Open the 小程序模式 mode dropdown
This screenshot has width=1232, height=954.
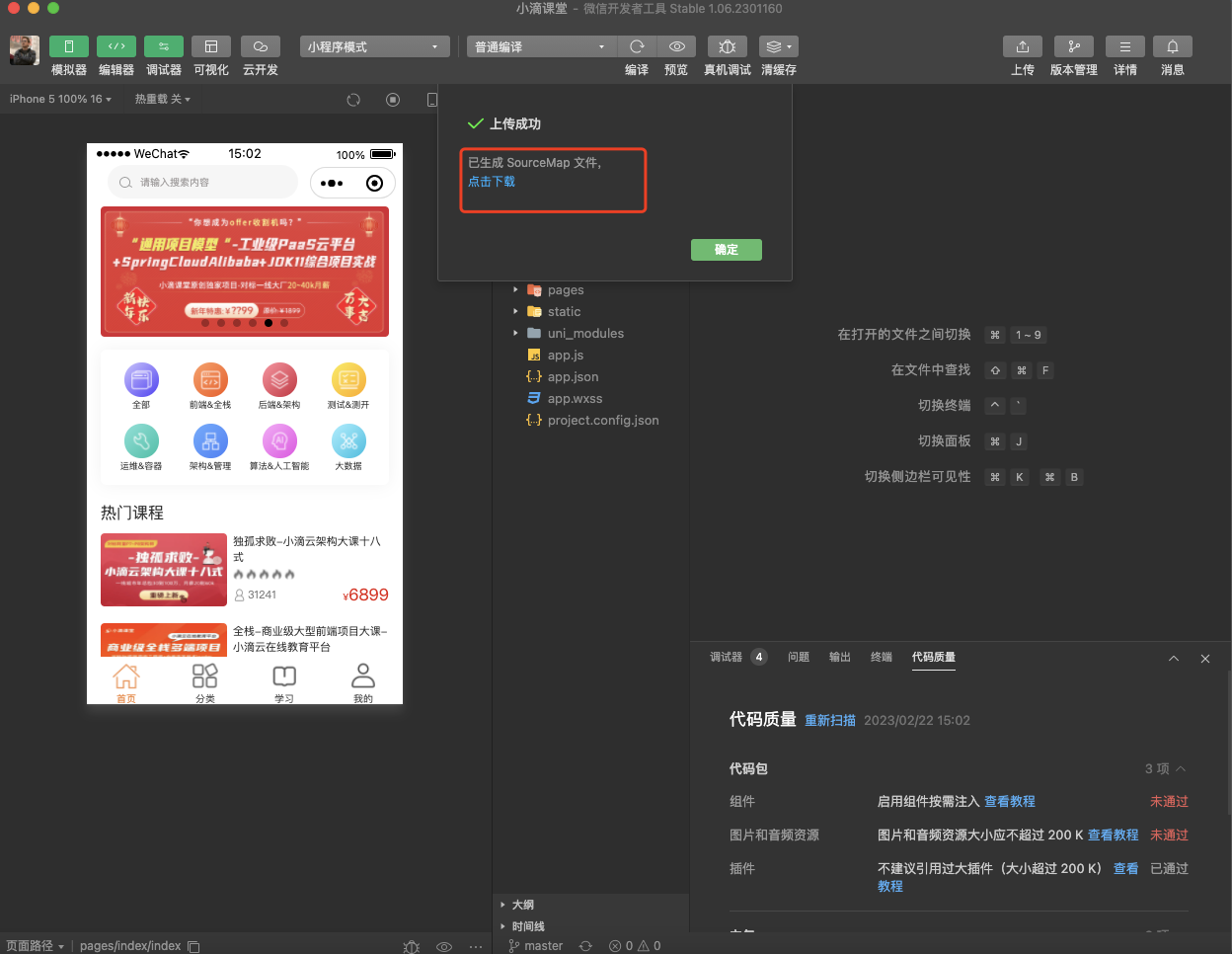[374, 45]
